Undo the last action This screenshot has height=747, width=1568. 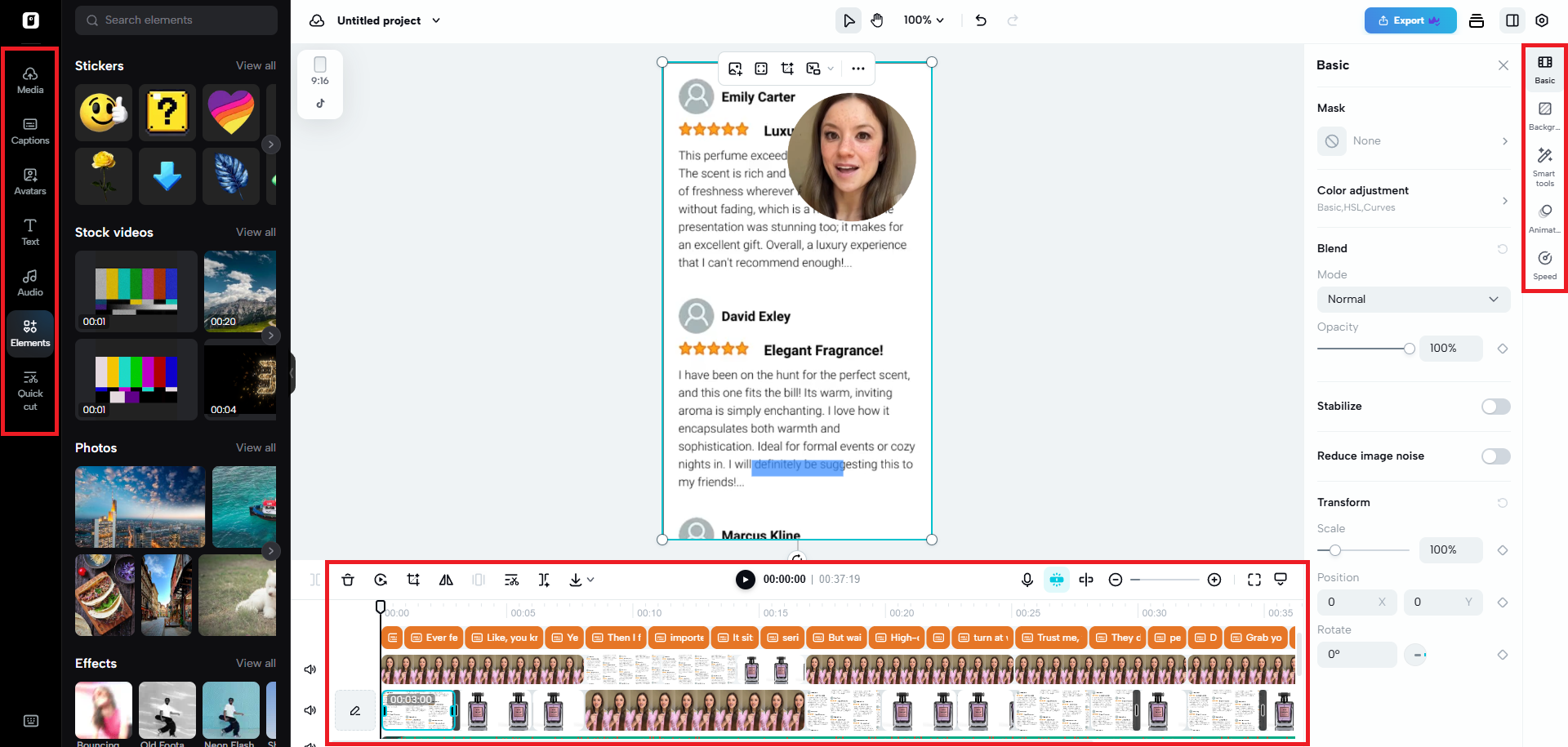pos(981,20)
